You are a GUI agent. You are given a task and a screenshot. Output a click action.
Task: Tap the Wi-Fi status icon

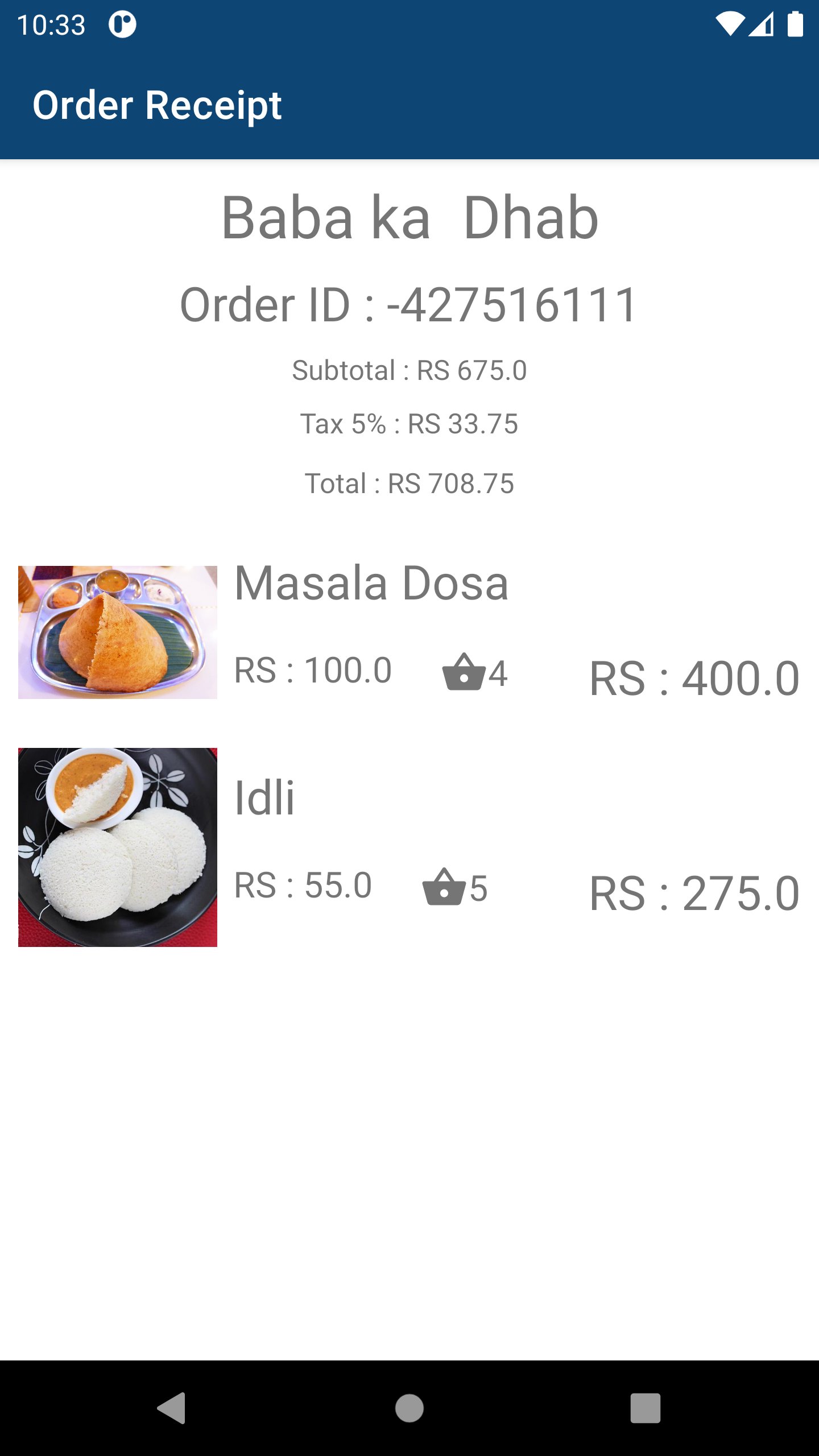click(x=730, y=24)
